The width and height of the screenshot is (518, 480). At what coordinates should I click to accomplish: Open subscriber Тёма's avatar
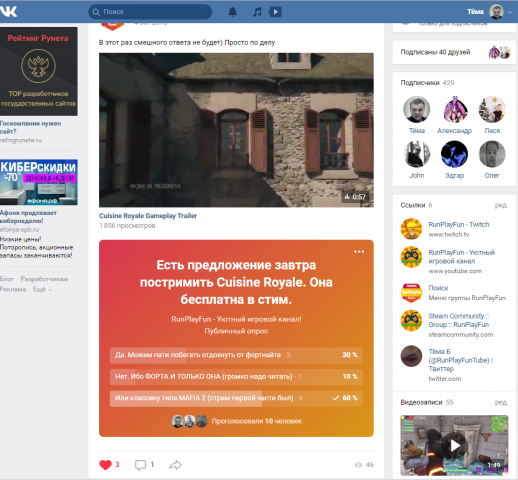click(417, 109)
